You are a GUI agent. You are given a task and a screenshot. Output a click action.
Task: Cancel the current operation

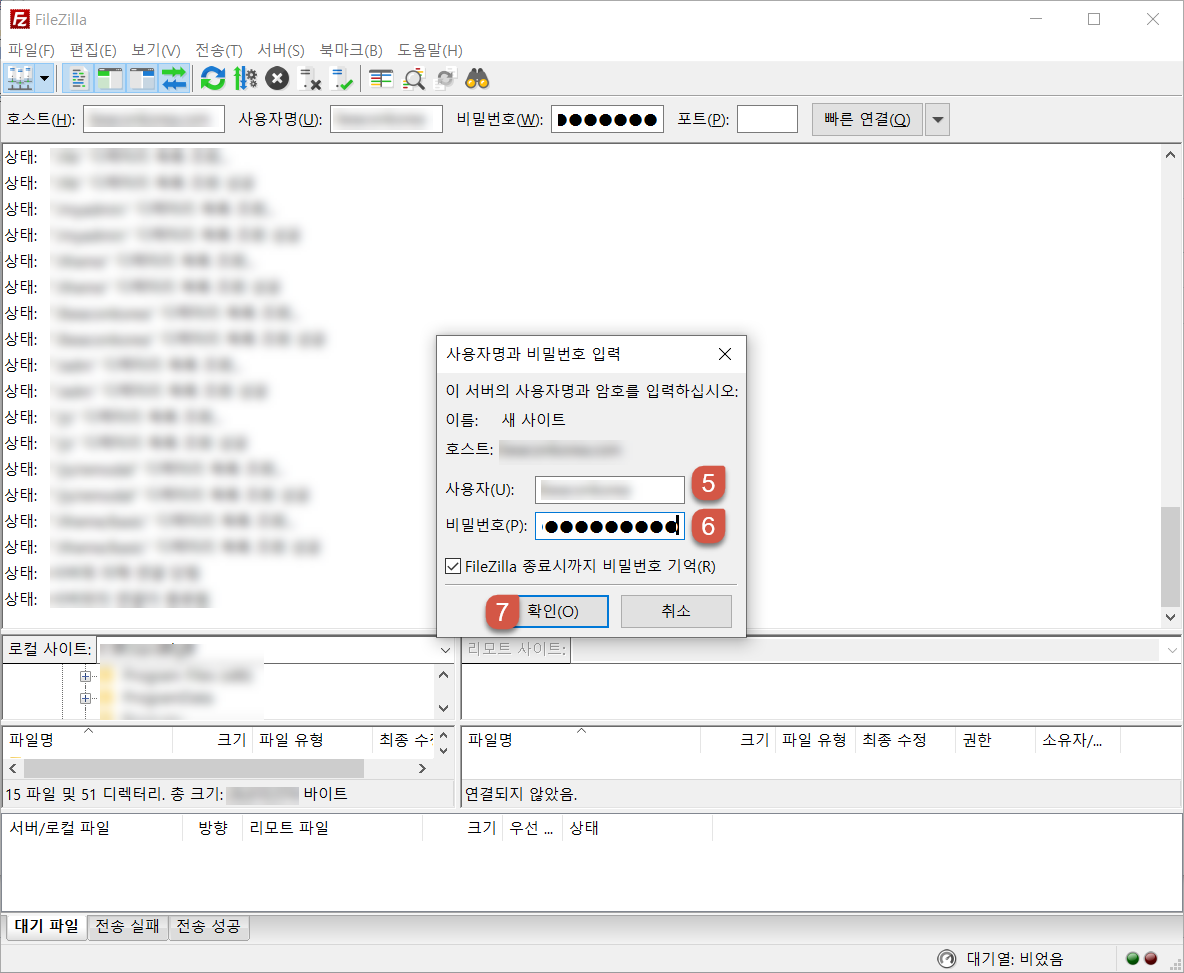[277, 78]
